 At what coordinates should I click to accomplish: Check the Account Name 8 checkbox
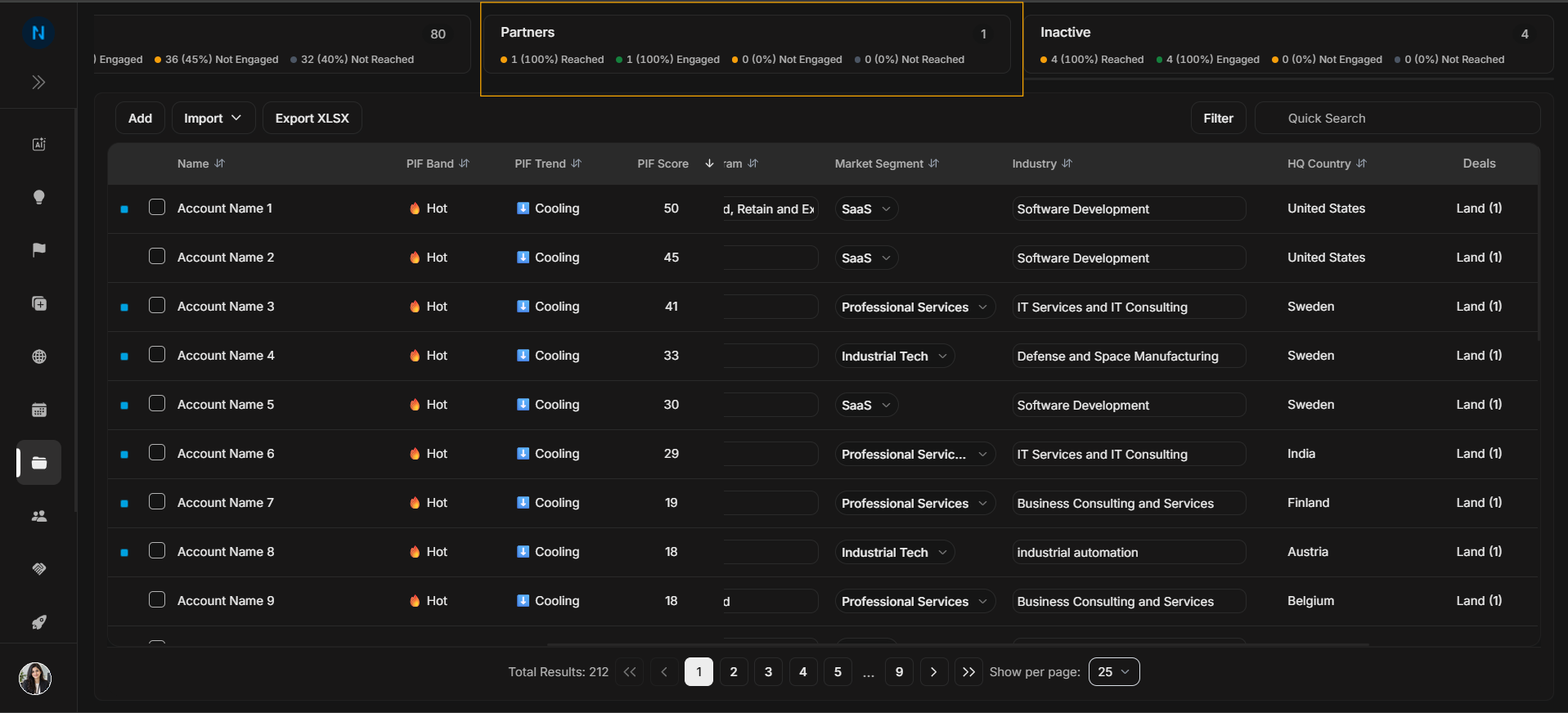[x=157, y=551]
